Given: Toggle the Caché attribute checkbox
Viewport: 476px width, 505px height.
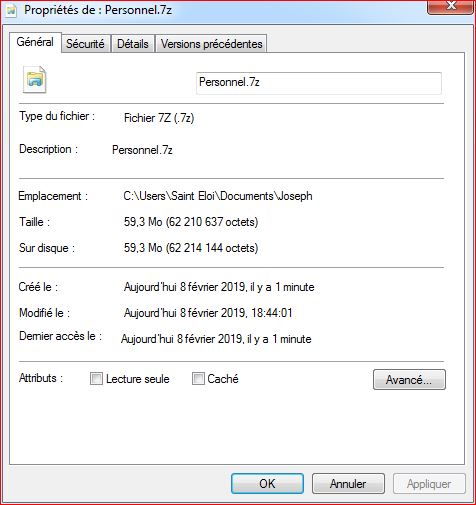Looking at the screenshot, I should pos(198,379).
